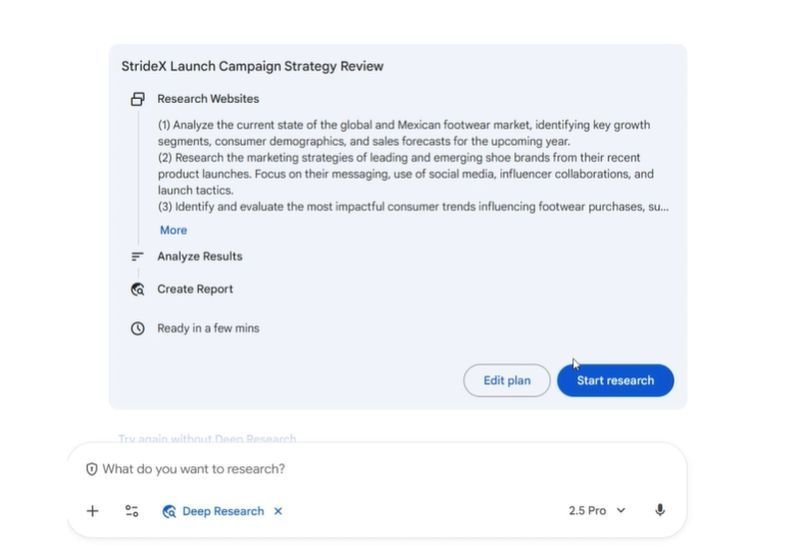Open the tools settings sliders icon
Image resolution: width=800 pixels, height=558 pixels.
coord(132,511)
